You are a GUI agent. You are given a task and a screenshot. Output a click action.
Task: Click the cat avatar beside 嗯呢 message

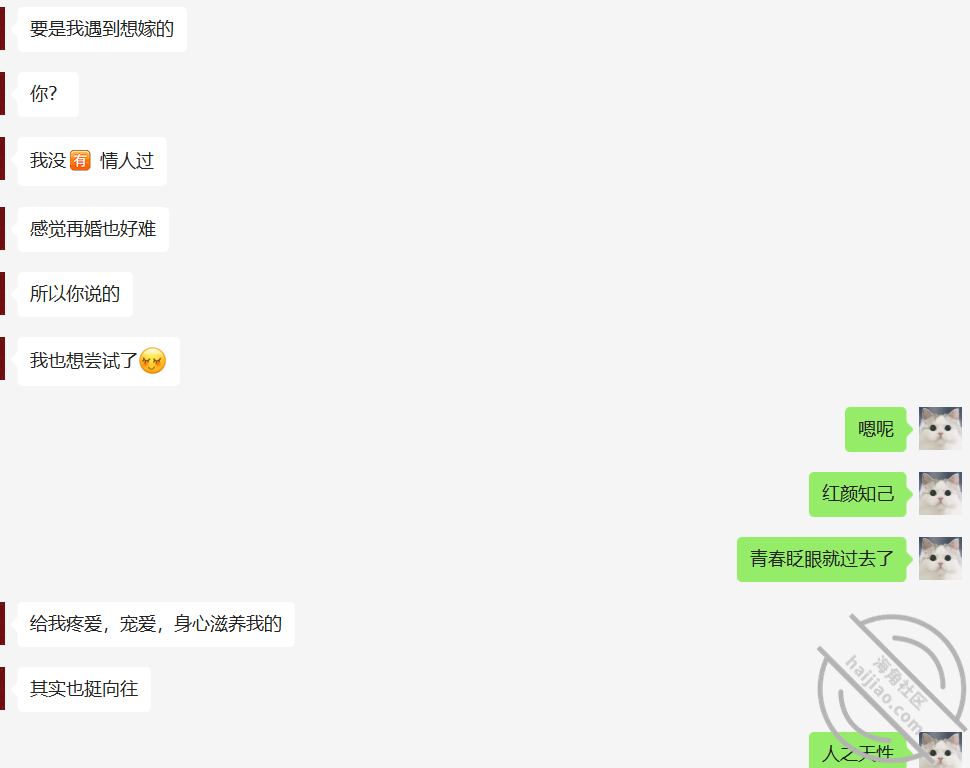tap(940, 428)
